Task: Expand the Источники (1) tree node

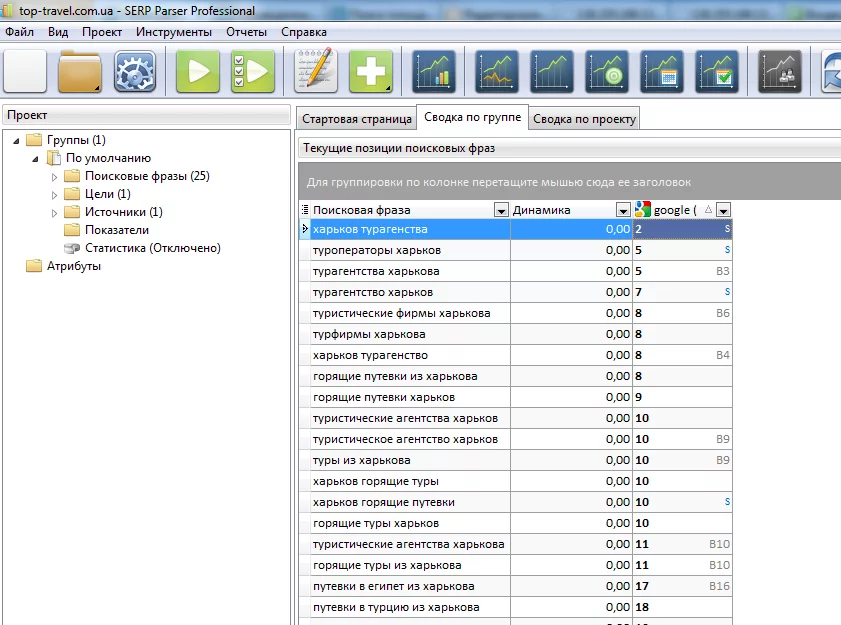Action: click(x=55, y=212)
